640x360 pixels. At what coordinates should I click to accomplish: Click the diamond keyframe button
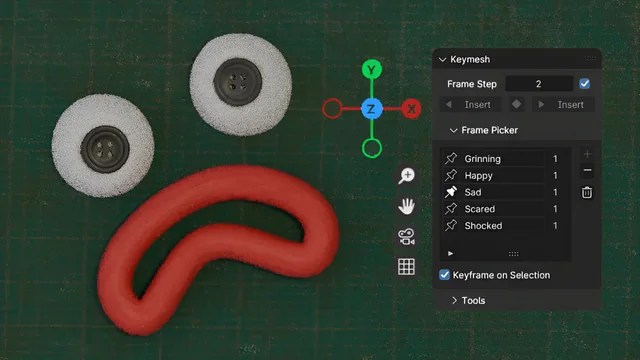517,104
